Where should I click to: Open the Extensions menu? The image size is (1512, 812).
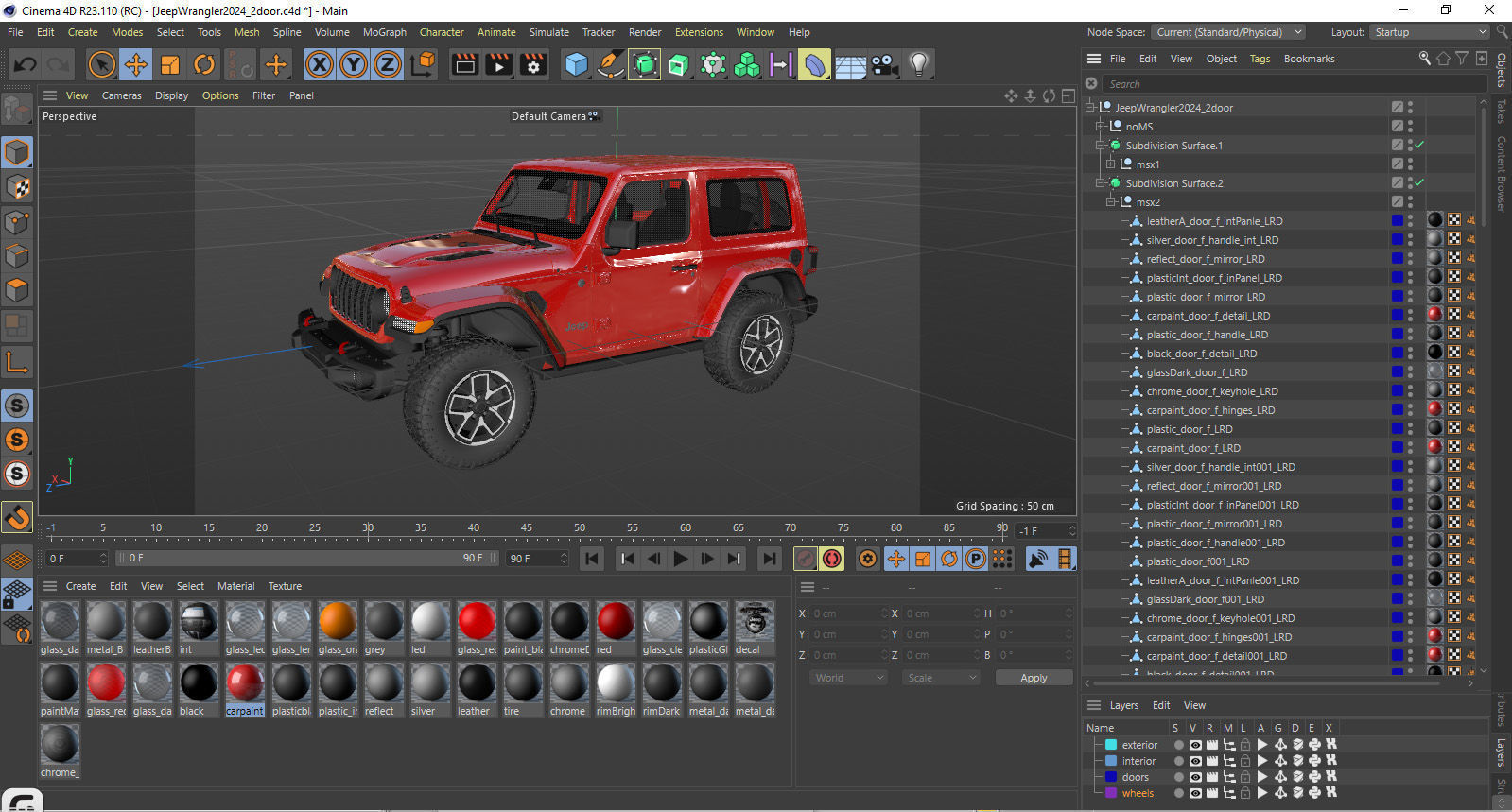699,32
